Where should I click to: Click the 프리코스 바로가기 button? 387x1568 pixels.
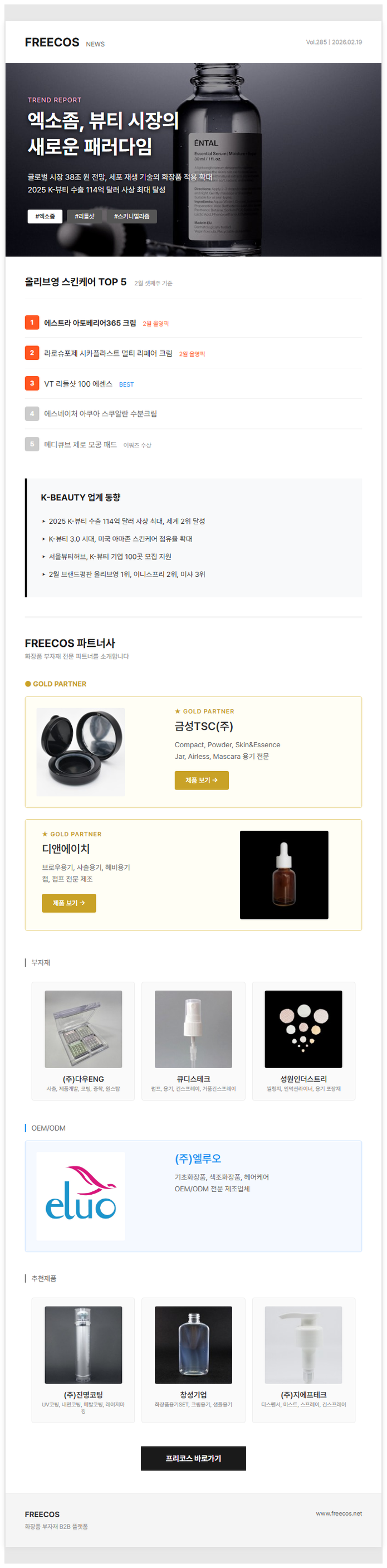tap(194, 1458)
